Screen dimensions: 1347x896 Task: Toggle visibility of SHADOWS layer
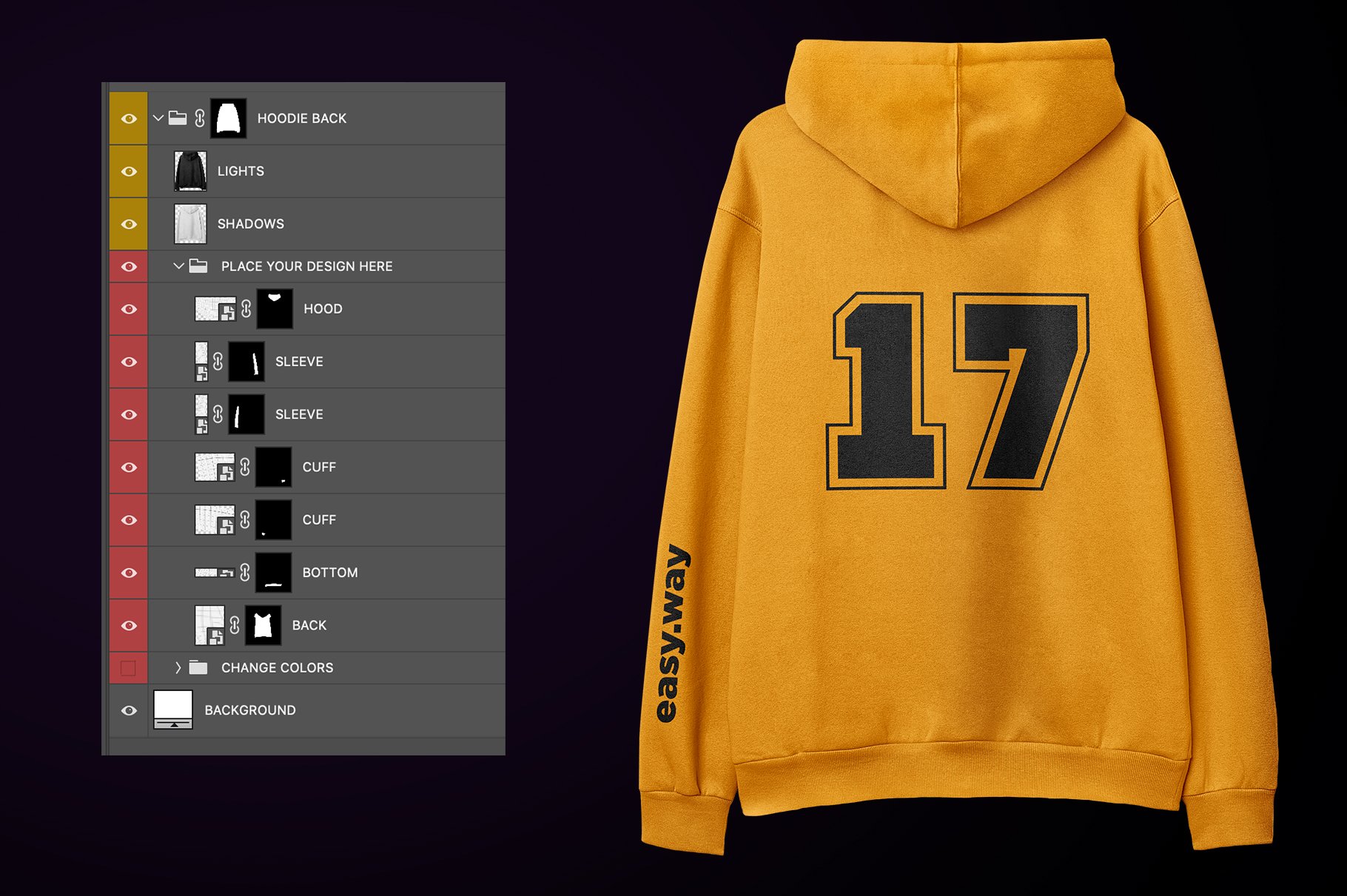coord(129,223)
